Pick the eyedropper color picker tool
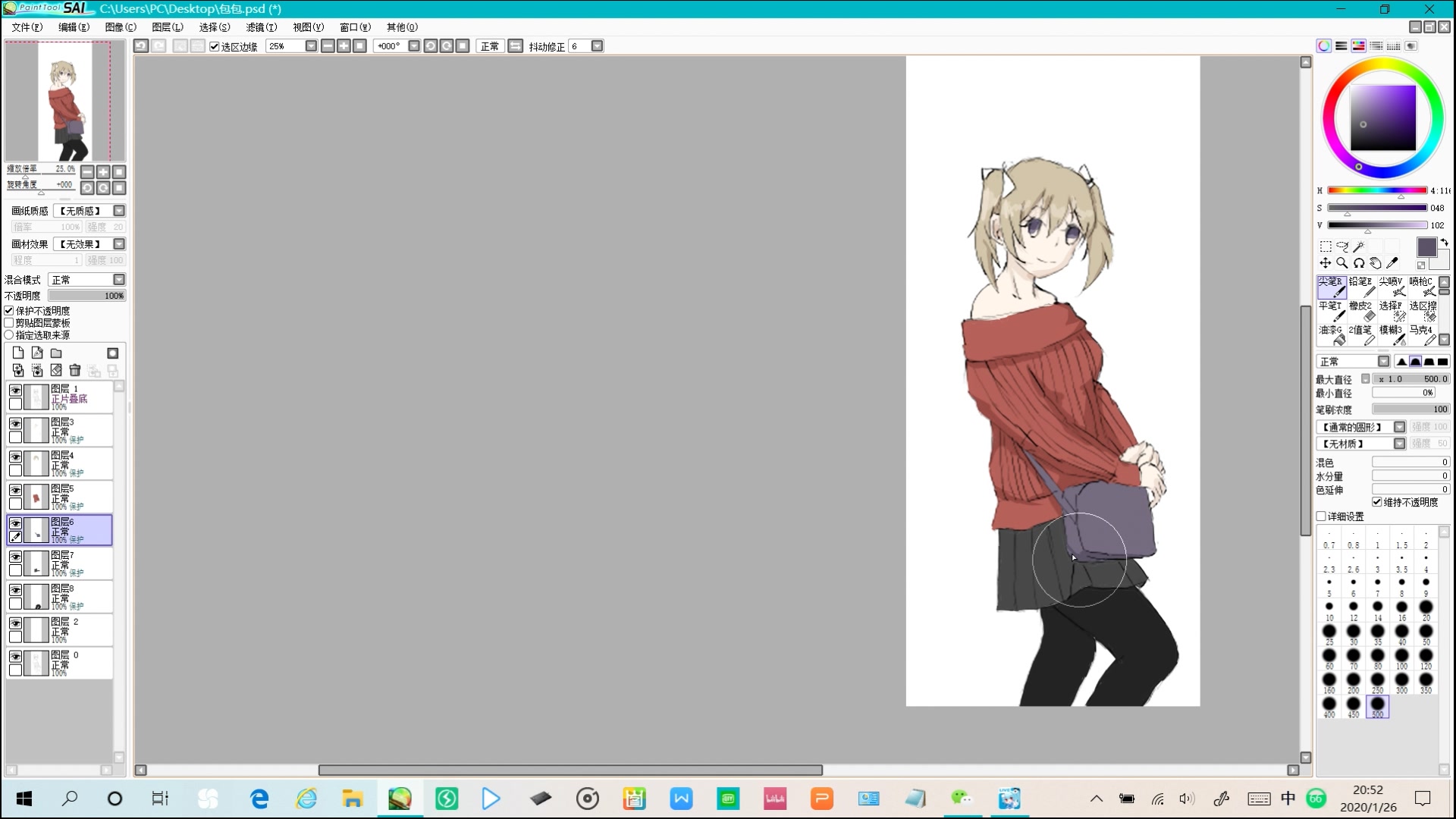 (x=1392, y=263)
